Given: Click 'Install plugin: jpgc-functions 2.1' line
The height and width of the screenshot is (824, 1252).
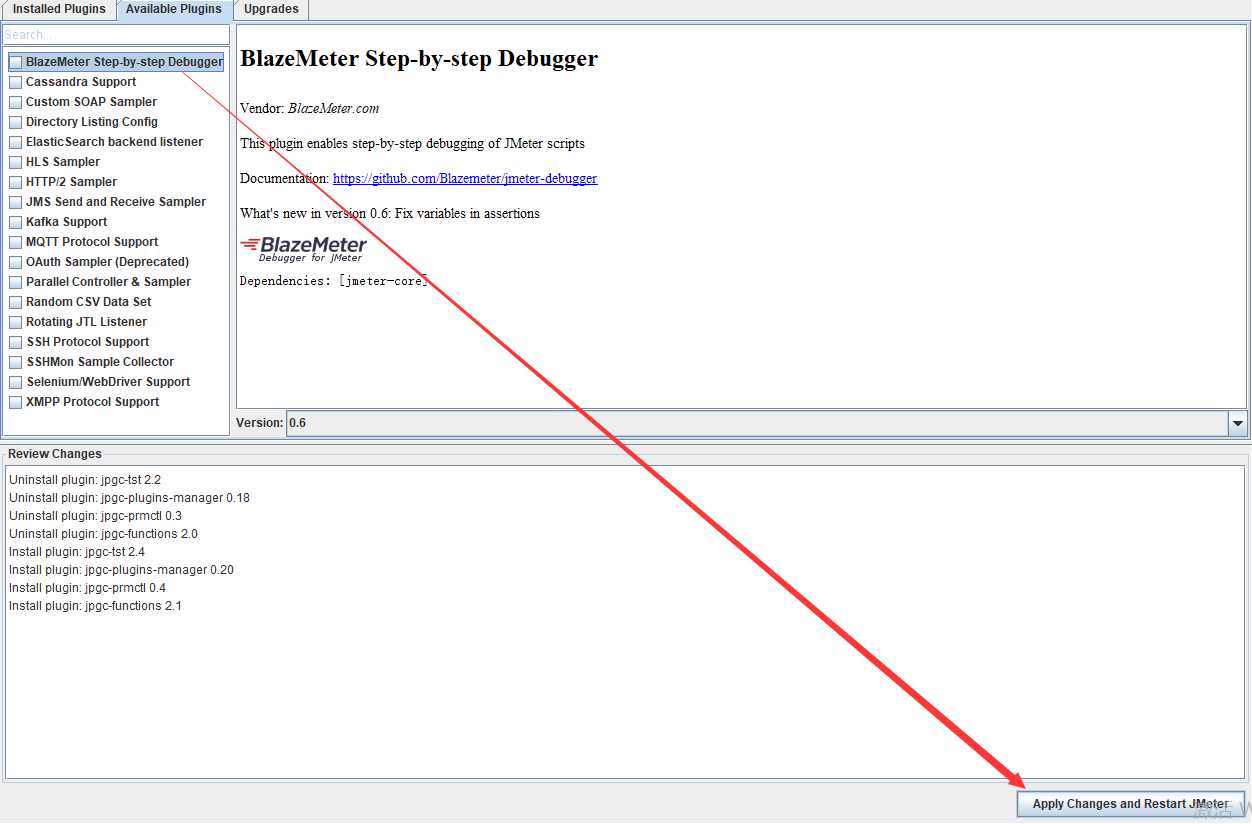Looking at the screenshot, I should click(x=95, y=606).
